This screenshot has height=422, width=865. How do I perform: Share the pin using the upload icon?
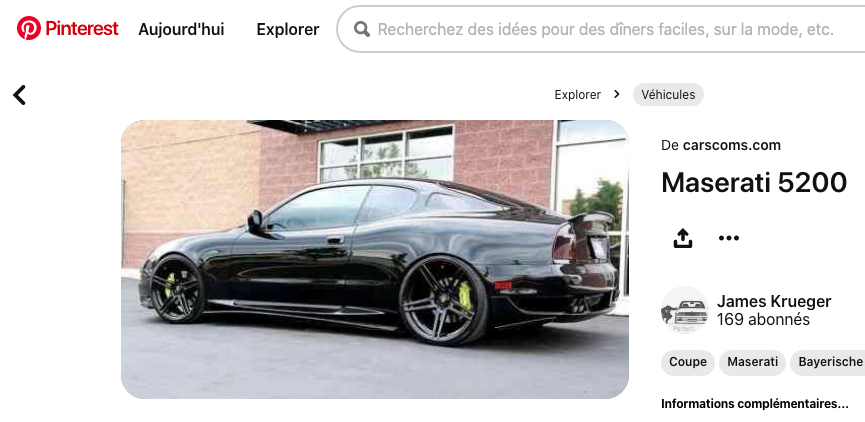(x=683, y=238)
